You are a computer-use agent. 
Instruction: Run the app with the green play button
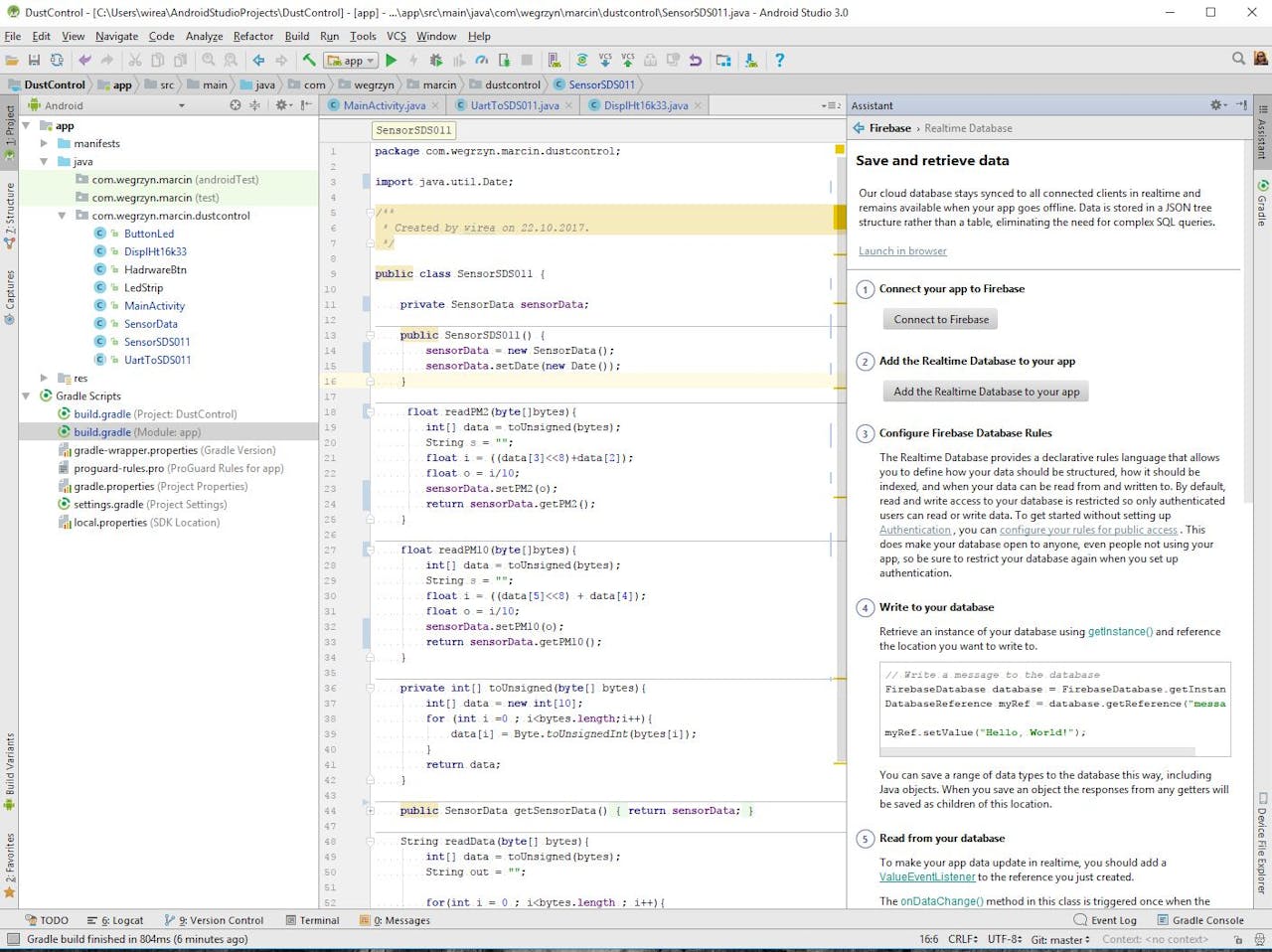point(392,61)
